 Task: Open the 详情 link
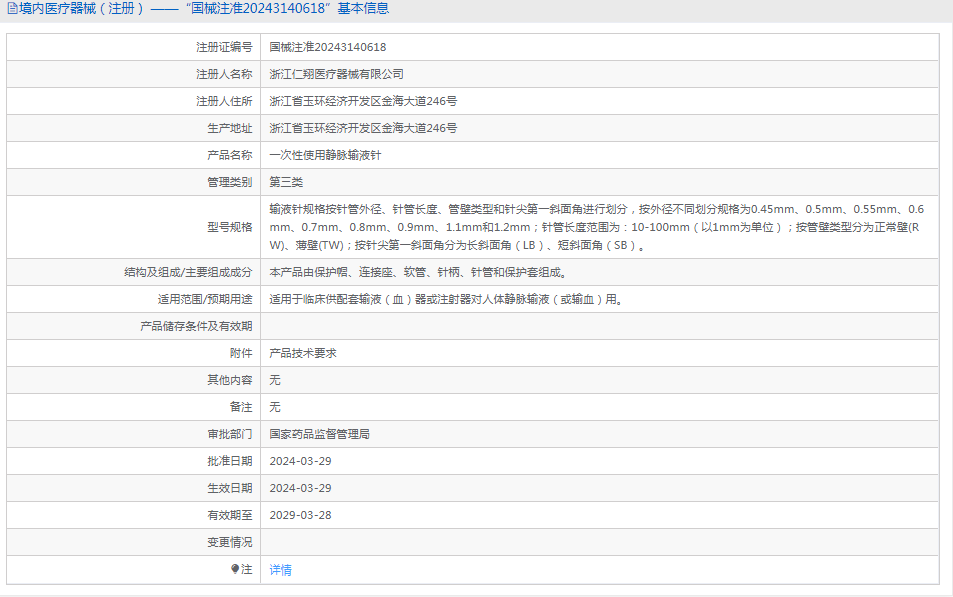280,570
